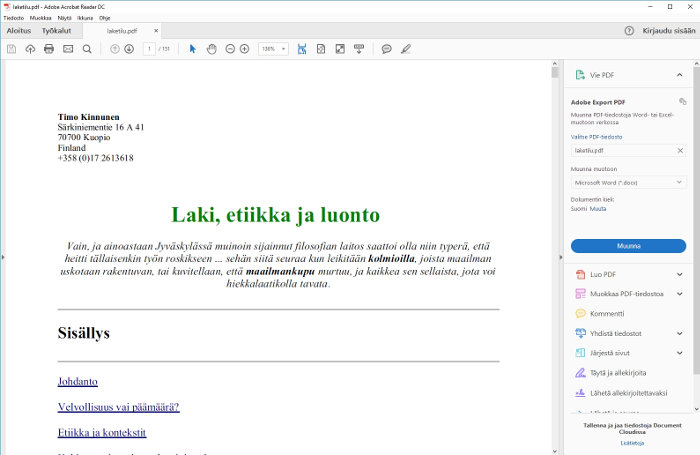Click tools pane scrollbar down arrow
The height and width of the screenshot is (455, 700).
click(696, 409)
